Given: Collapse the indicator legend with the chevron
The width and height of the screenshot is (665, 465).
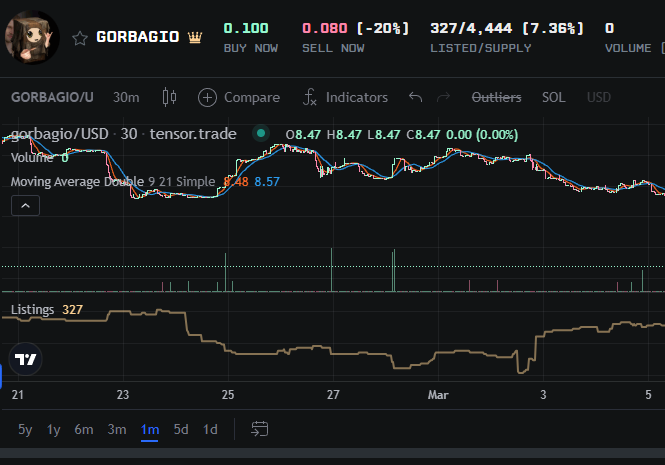Looking at the screenshot, I should [x=25, y=206].
